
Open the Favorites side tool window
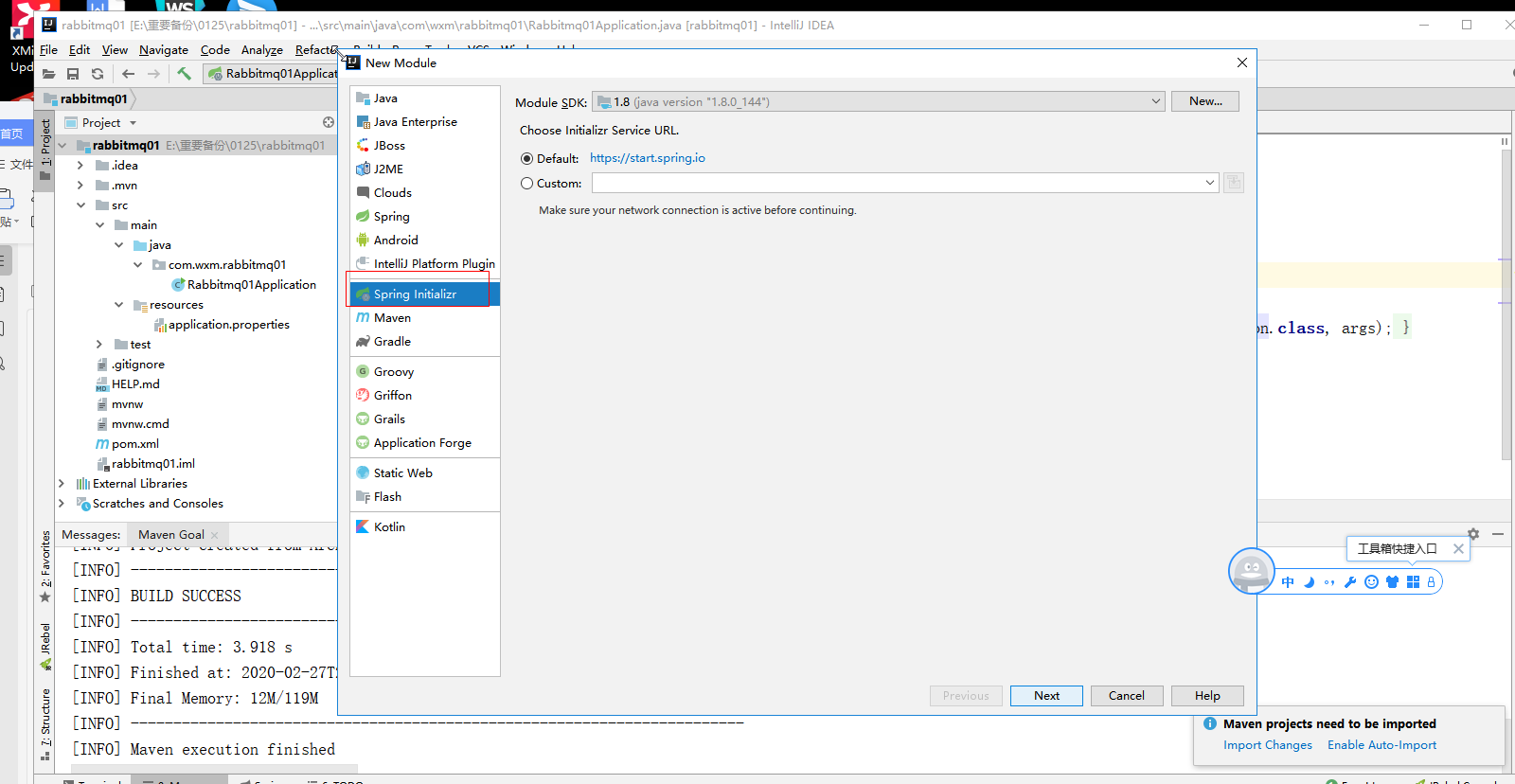pyautogui.click(x=45, y=566)
